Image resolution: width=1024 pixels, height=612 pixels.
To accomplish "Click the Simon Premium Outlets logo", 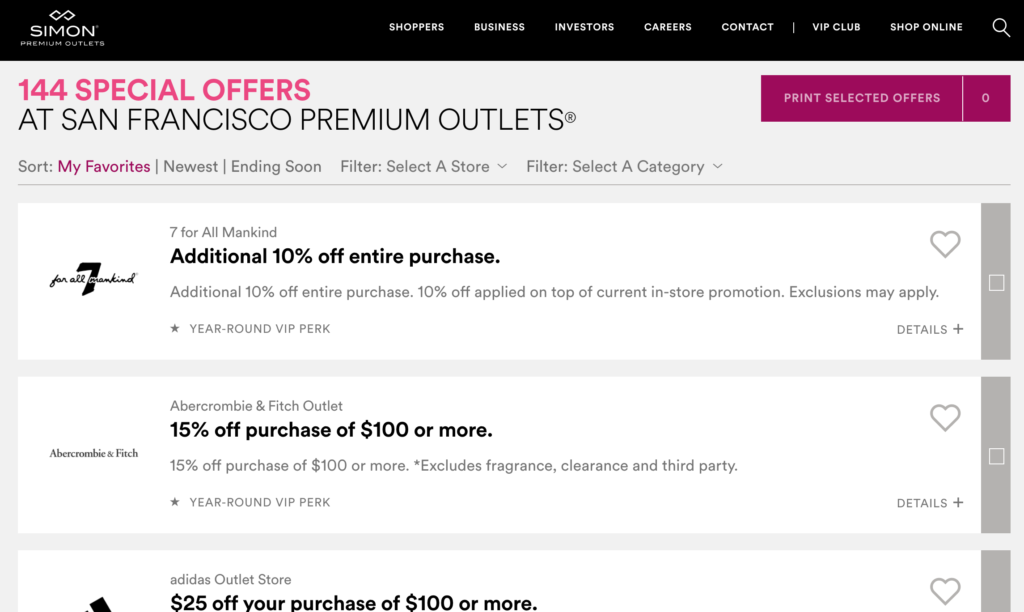I will click(x=62, y=28).
